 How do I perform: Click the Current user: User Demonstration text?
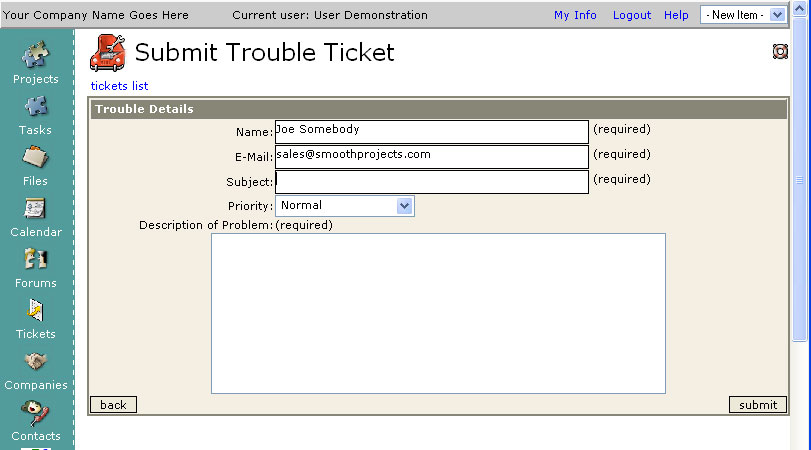click(330, 15)
